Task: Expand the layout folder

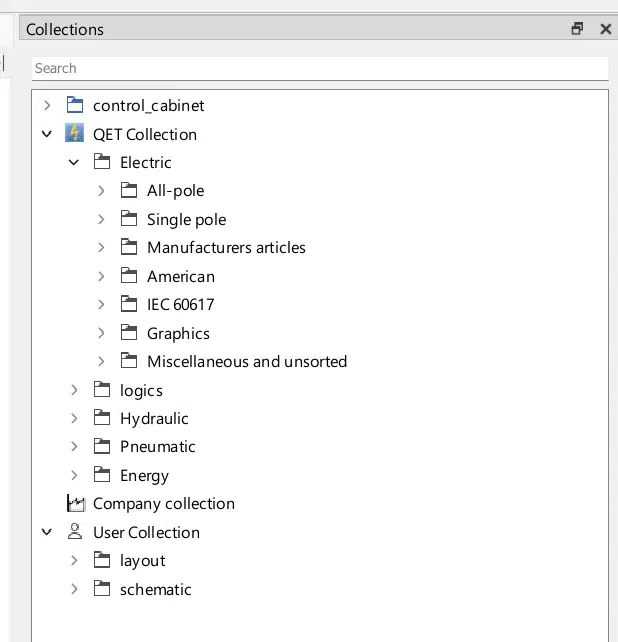Action: tap(74, 560)
